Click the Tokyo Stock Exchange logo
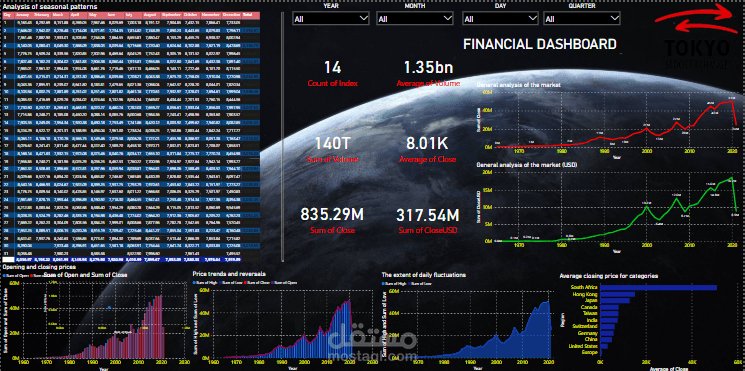This screenshot has height=371, width=745. pos(696,38)
